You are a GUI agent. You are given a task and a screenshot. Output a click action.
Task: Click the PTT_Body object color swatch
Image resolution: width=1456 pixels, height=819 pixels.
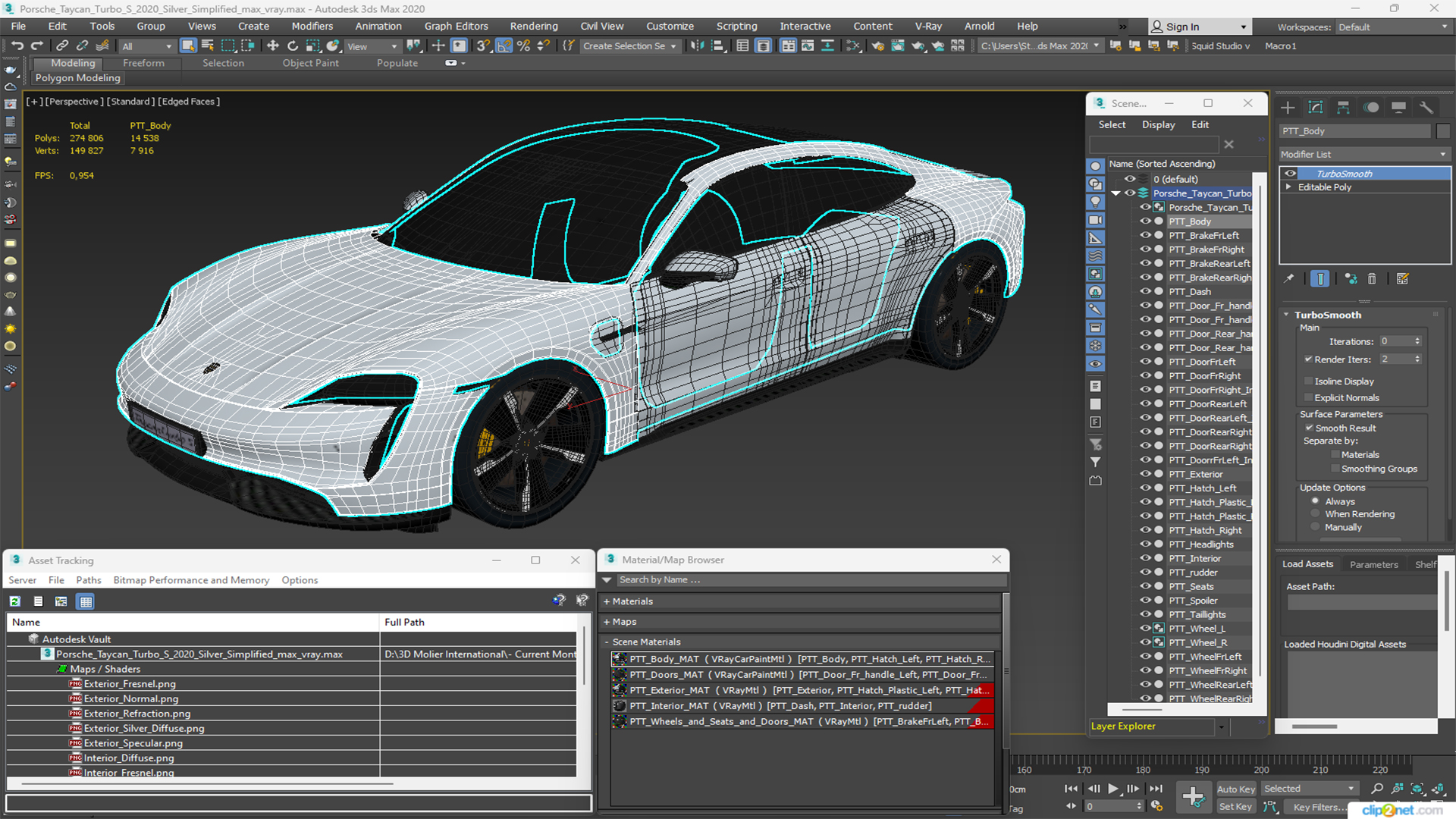[1442, 131]
